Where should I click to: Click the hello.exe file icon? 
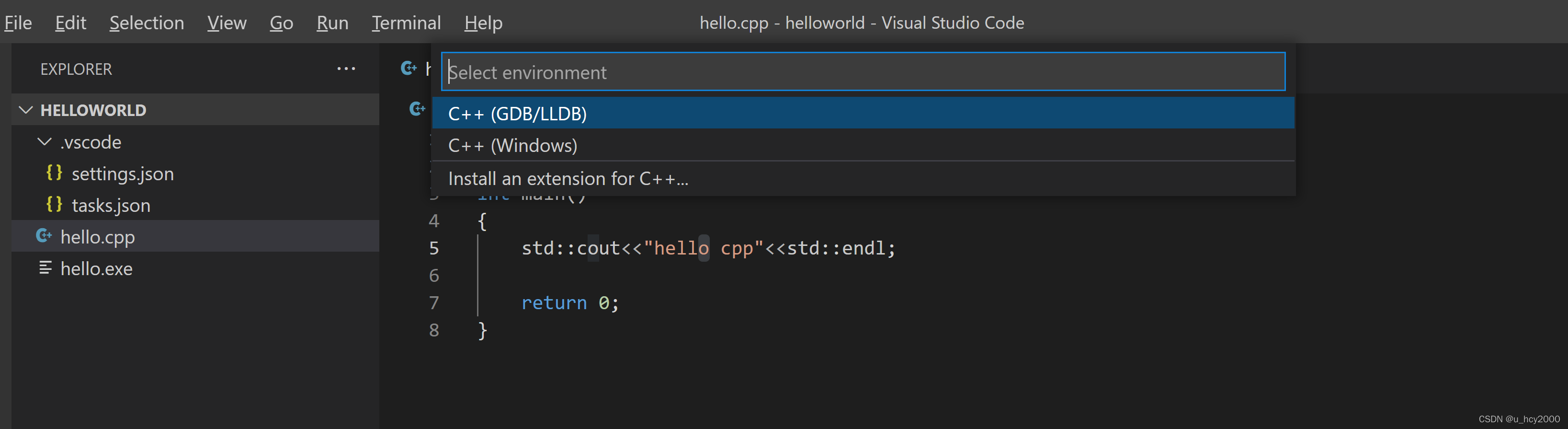point(45,267)
